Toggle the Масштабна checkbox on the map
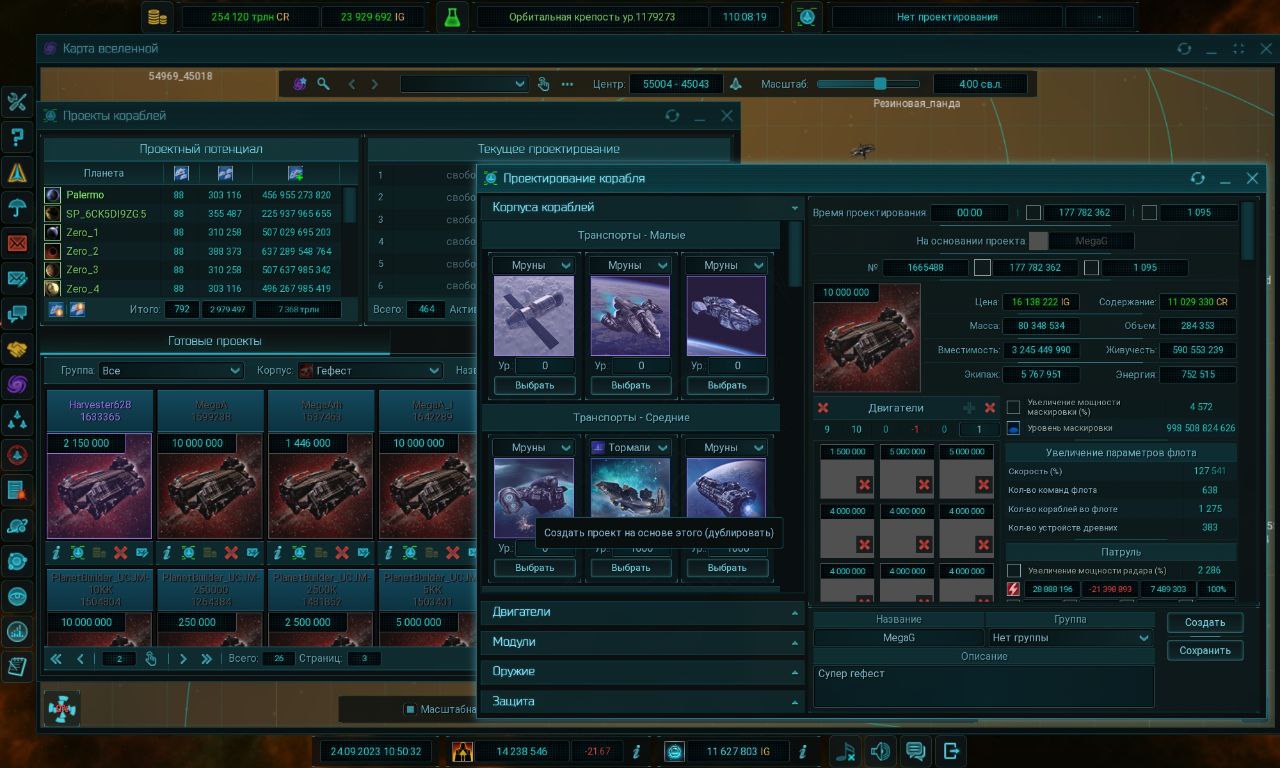This screenshot has width=1280, height=768. [409, 709]
